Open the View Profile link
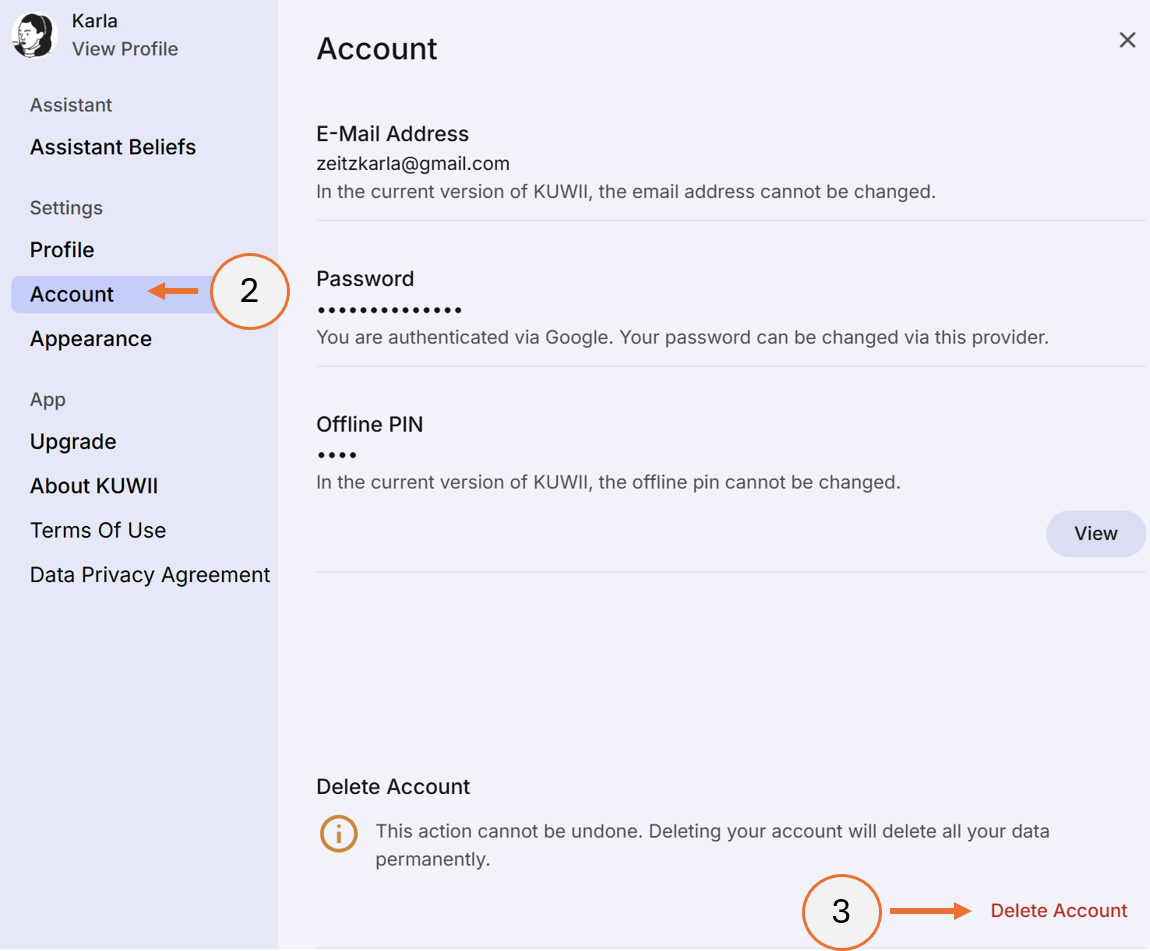Viewport: 1150px width, 951px height. [124, 48]
